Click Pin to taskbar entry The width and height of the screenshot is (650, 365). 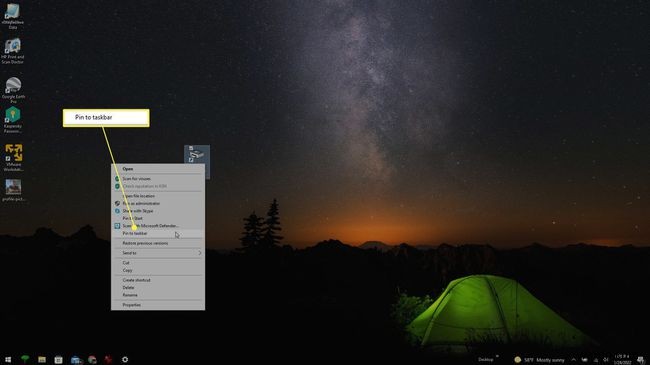(158, 234)
